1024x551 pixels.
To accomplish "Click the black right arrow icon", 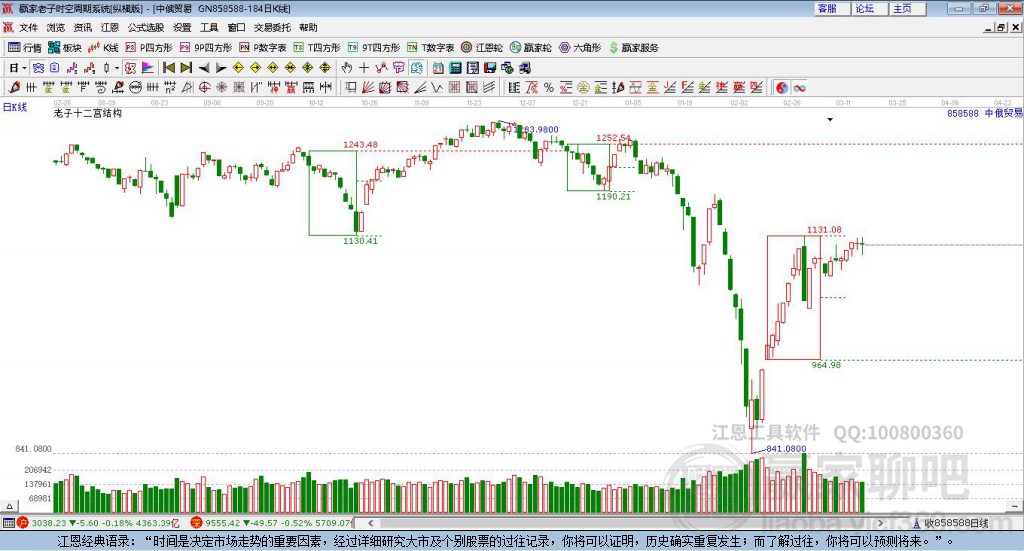I will click(x=221, y=67).
